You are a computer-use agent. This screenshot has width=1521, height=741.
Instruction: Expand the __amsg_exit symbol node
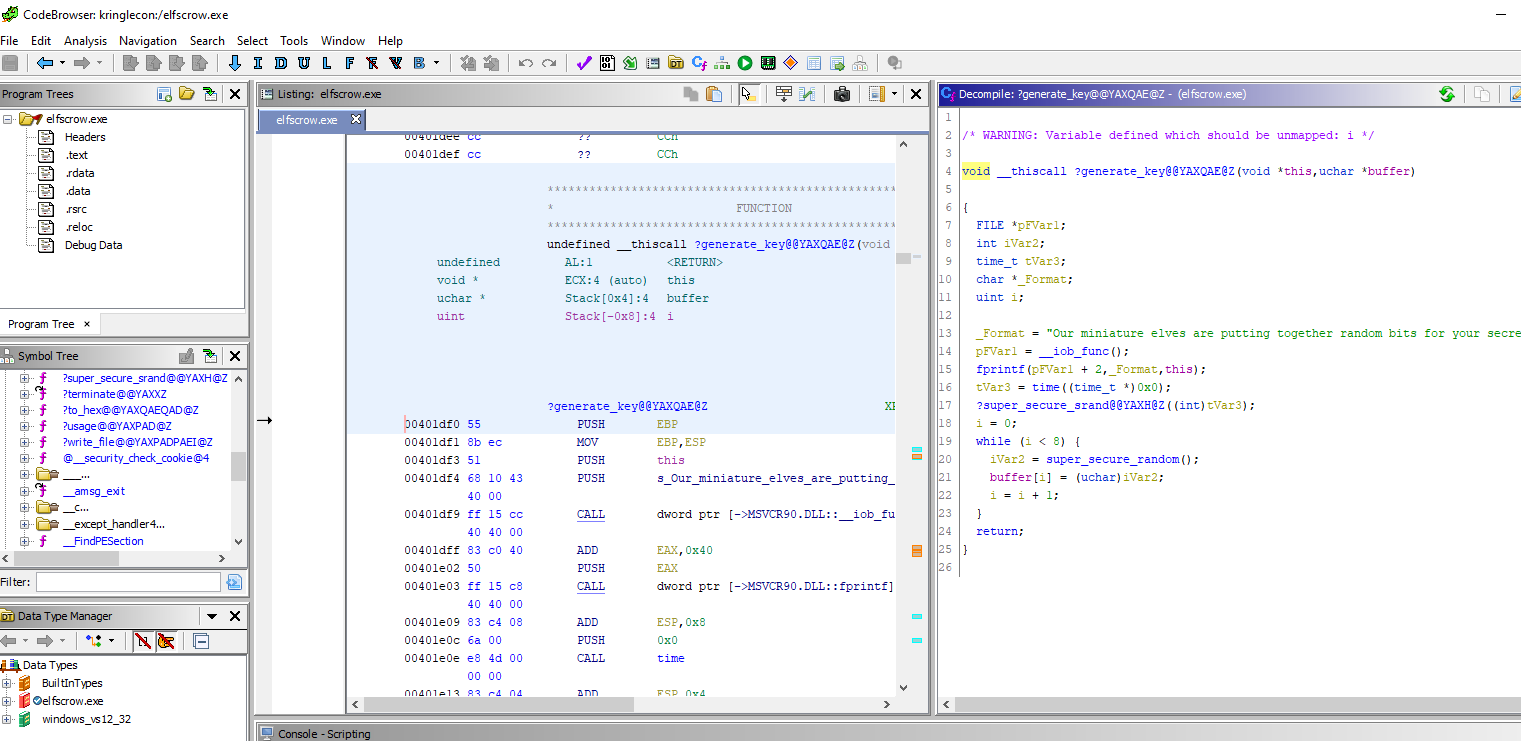25,491
